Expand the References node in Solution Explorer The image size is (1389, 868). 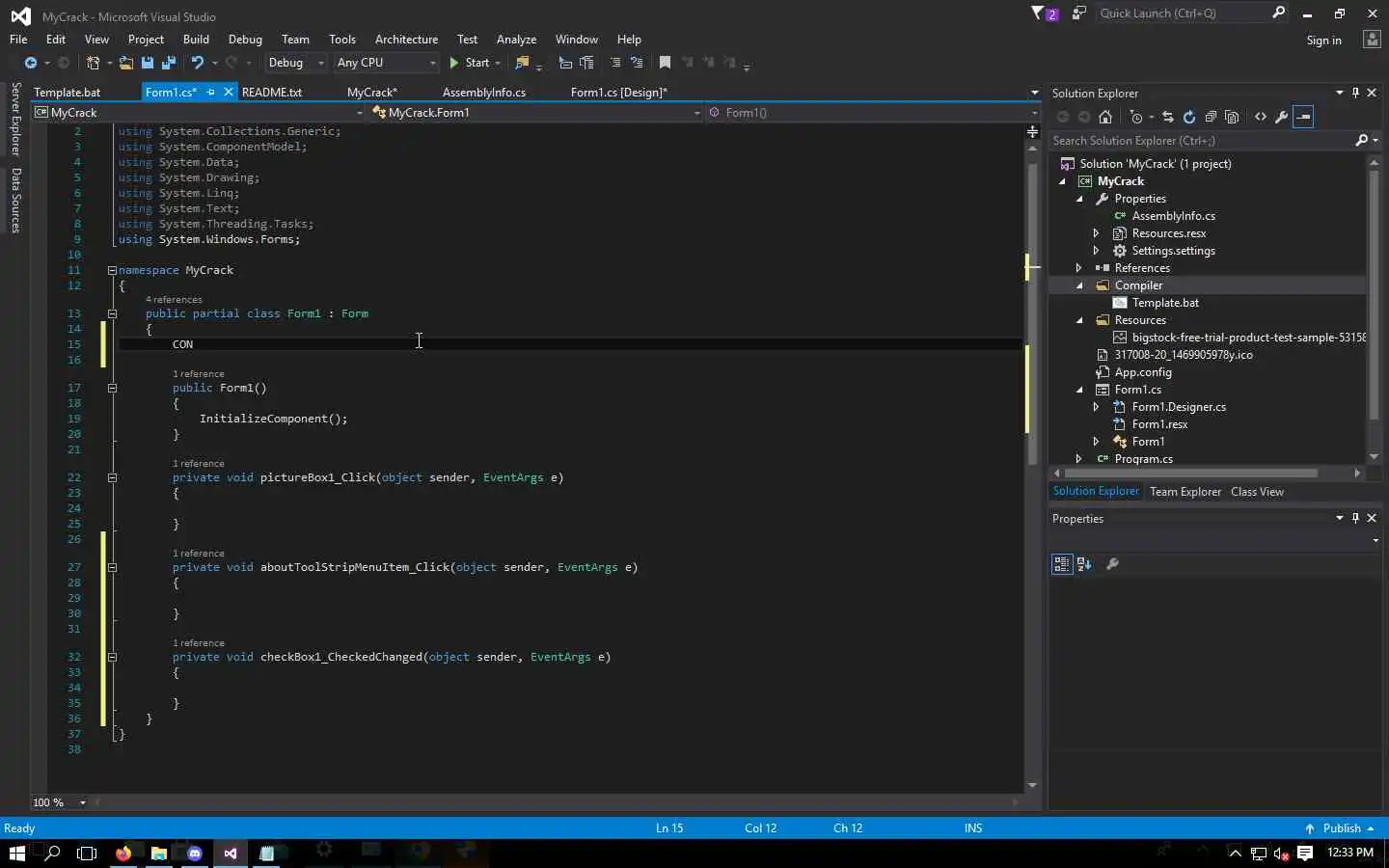tap(1078, 268)
